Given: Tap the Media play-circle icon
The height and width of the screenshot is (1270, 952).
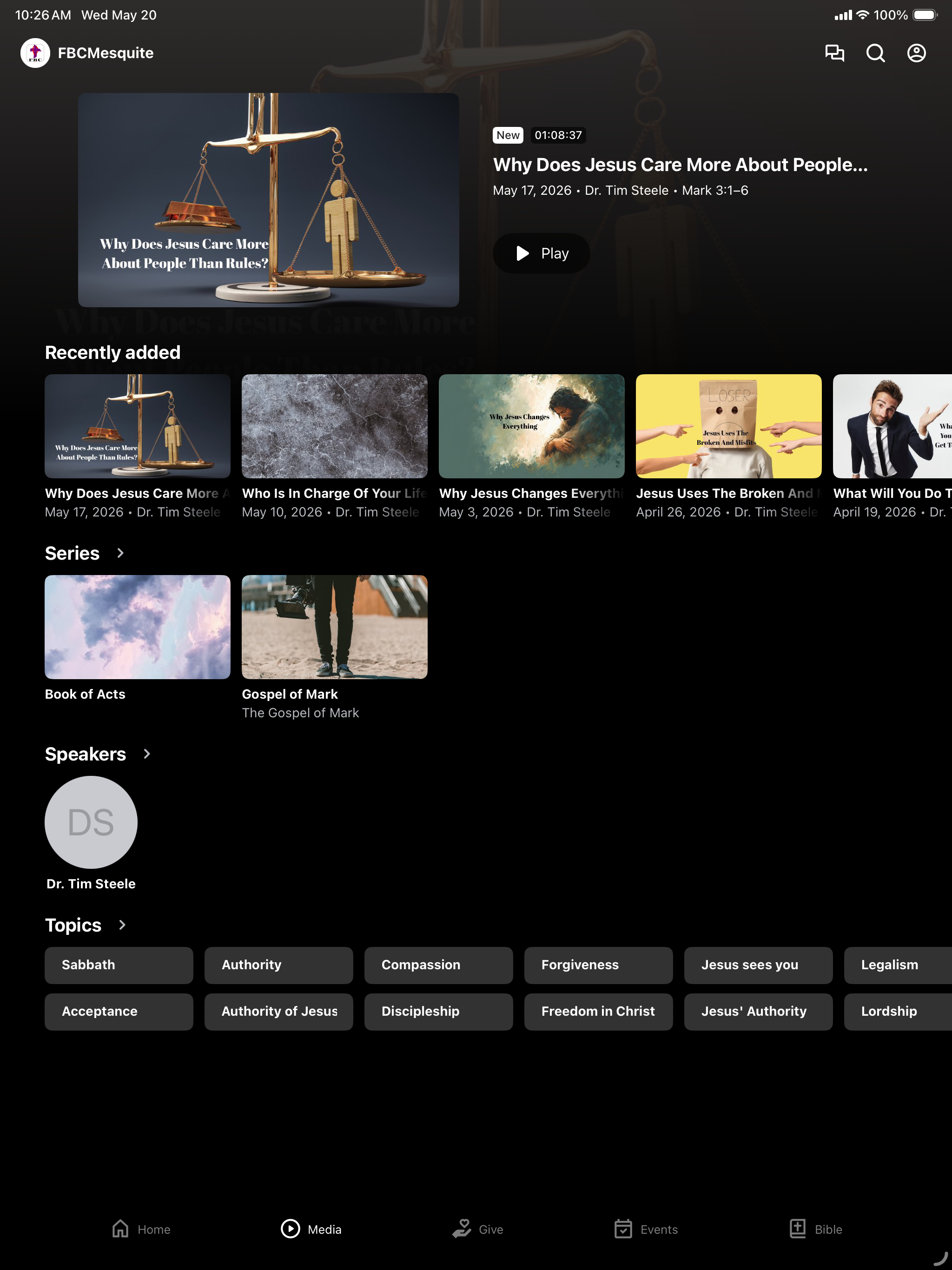Looking at the screenshot, I should pyautogui.click(x=291, y=1229).
